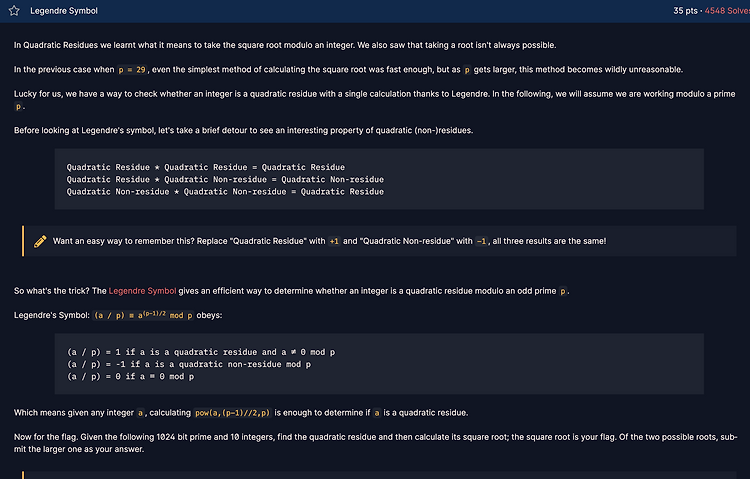The height and width of the screenshot is (479, 750).
Task: Click the inline p after 'odd prime'
Action: click(562, 291)
